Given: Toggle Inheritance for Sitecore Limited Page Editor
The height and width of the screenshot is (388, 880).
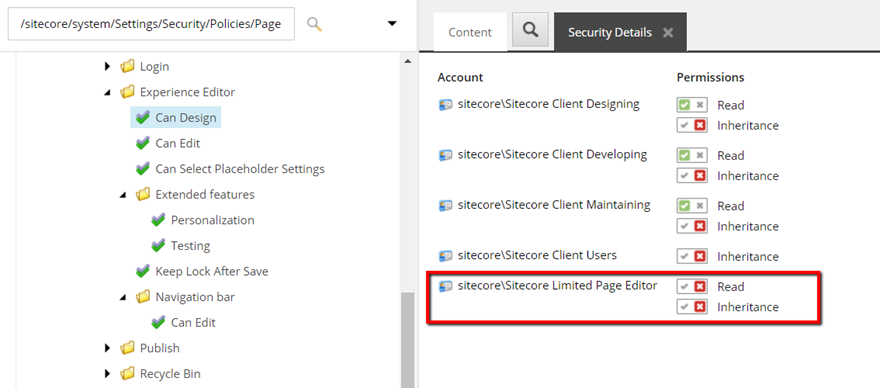Looking at the screenshot, I should [691, 307].
